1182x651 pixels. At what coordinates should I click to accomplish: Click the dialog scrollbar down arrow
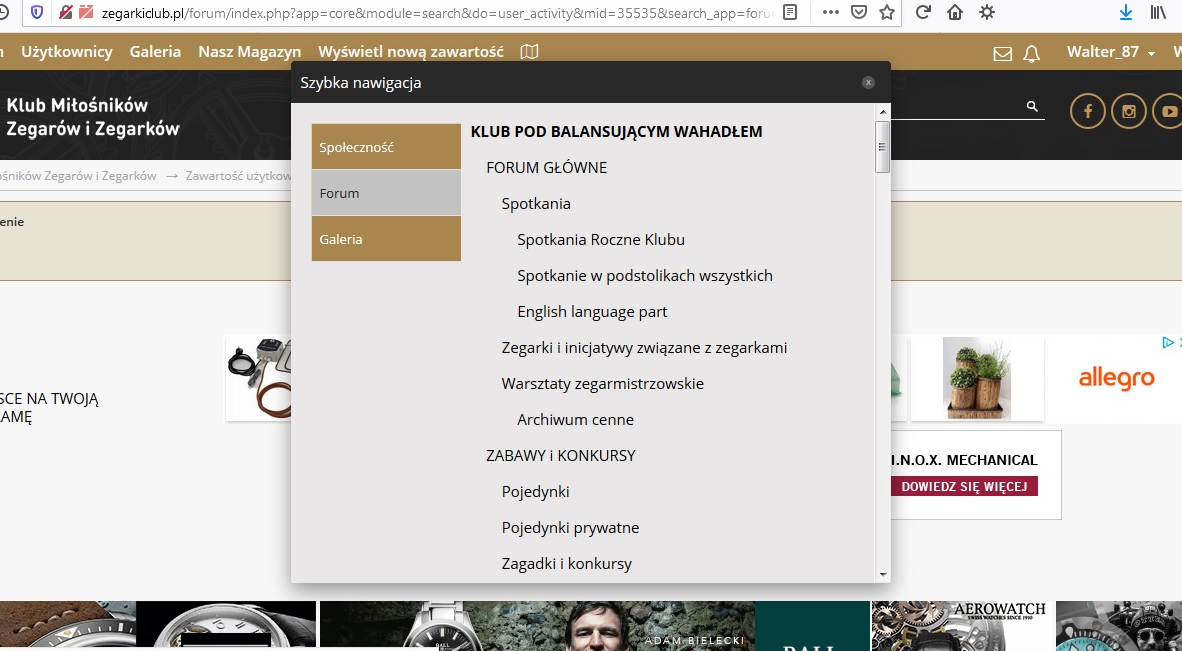(x=883, y=575)
